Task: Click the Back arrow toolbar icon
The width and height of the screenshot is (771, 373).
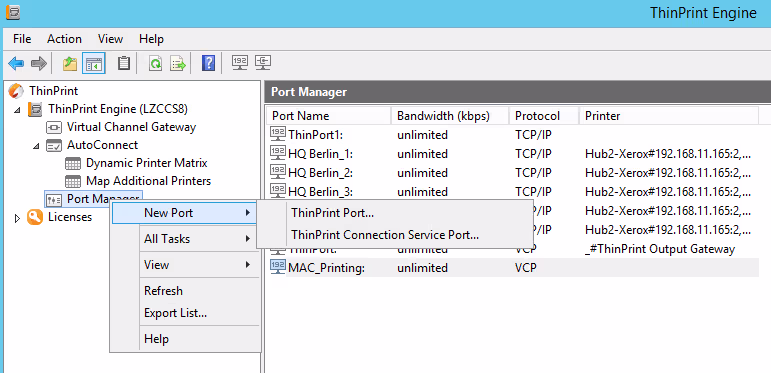Action: [x=16, y=63]
